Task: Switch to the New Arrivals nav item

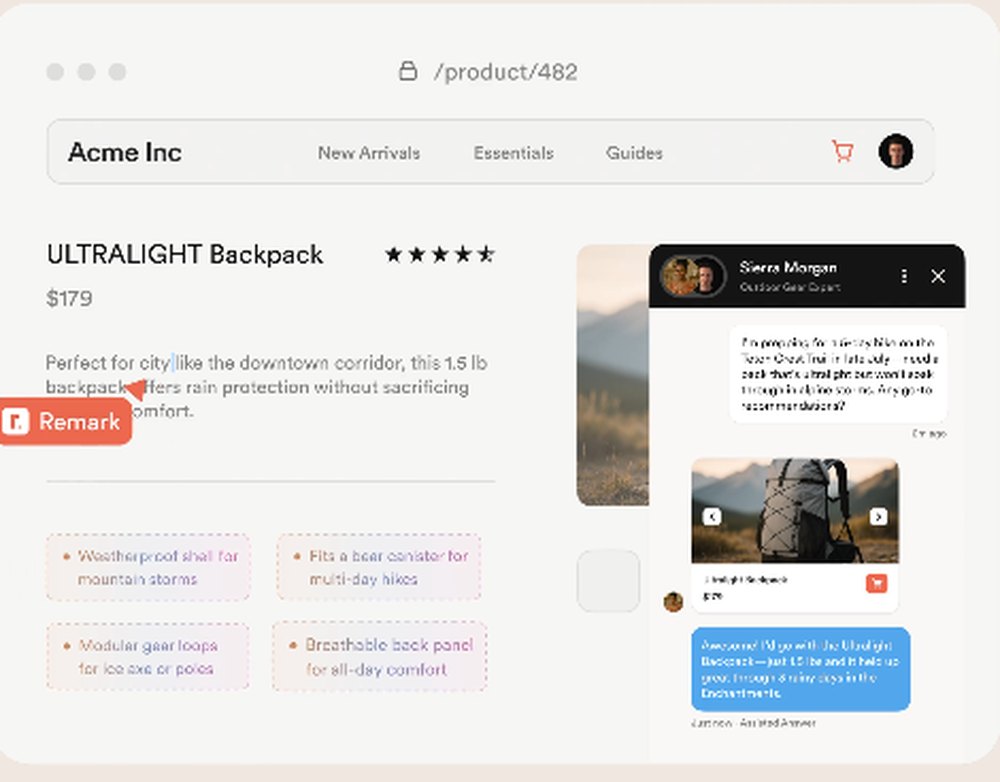Action: tap(368, 153)
